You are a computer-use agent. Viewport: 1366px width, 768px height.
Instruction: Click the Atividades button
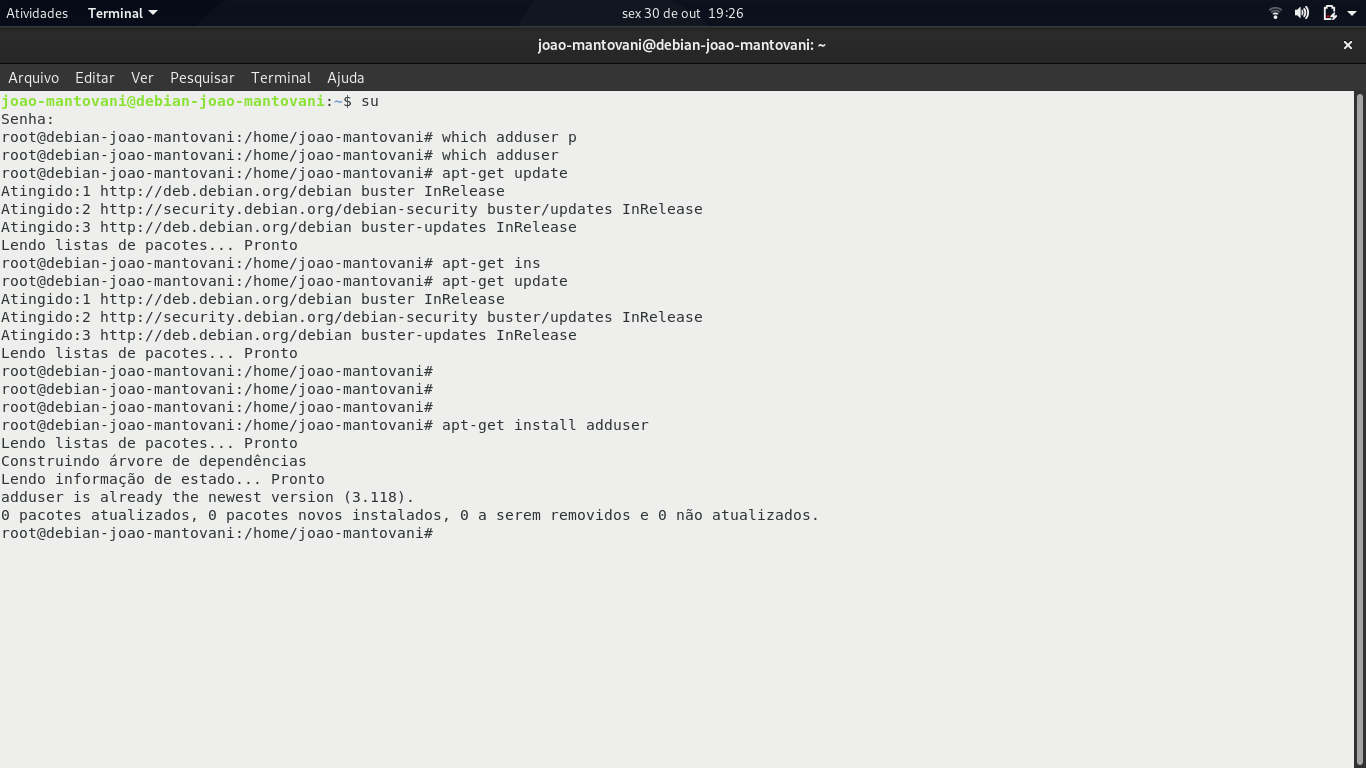click(37, 13)
